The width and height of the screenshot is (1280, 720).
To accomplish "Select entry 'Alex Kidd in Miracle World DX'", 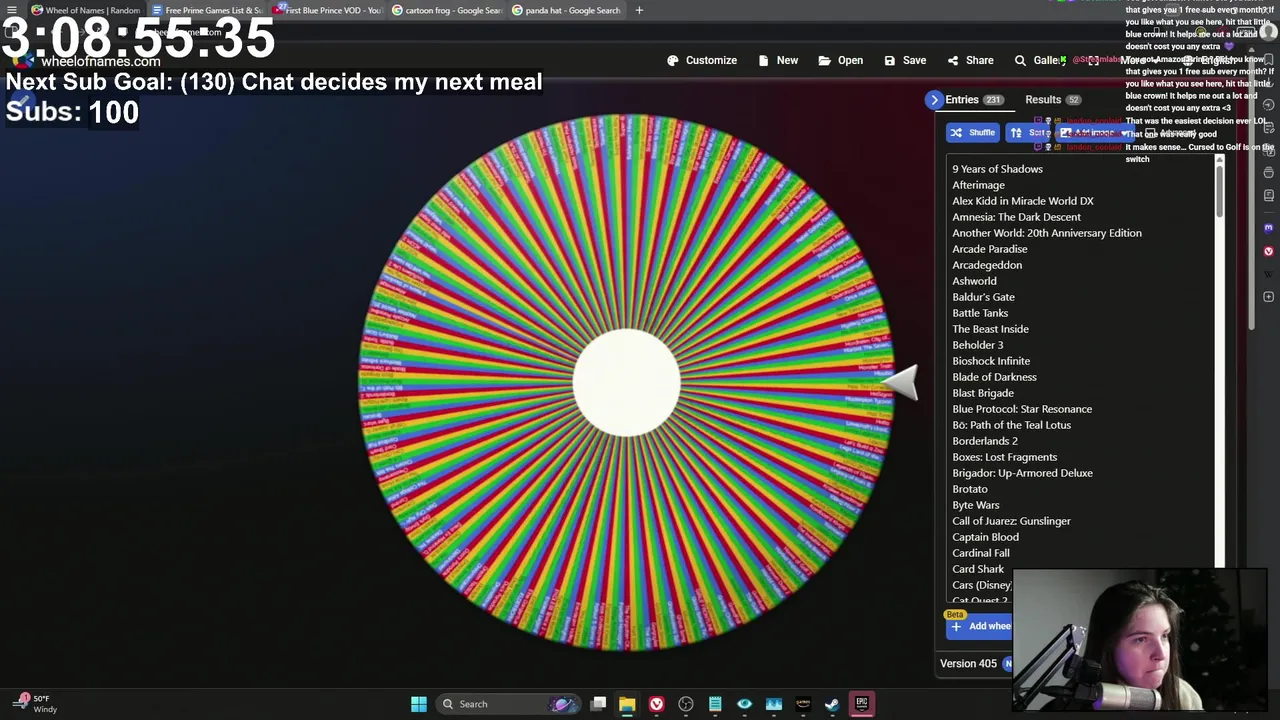I will click(x=1022, y=201).
